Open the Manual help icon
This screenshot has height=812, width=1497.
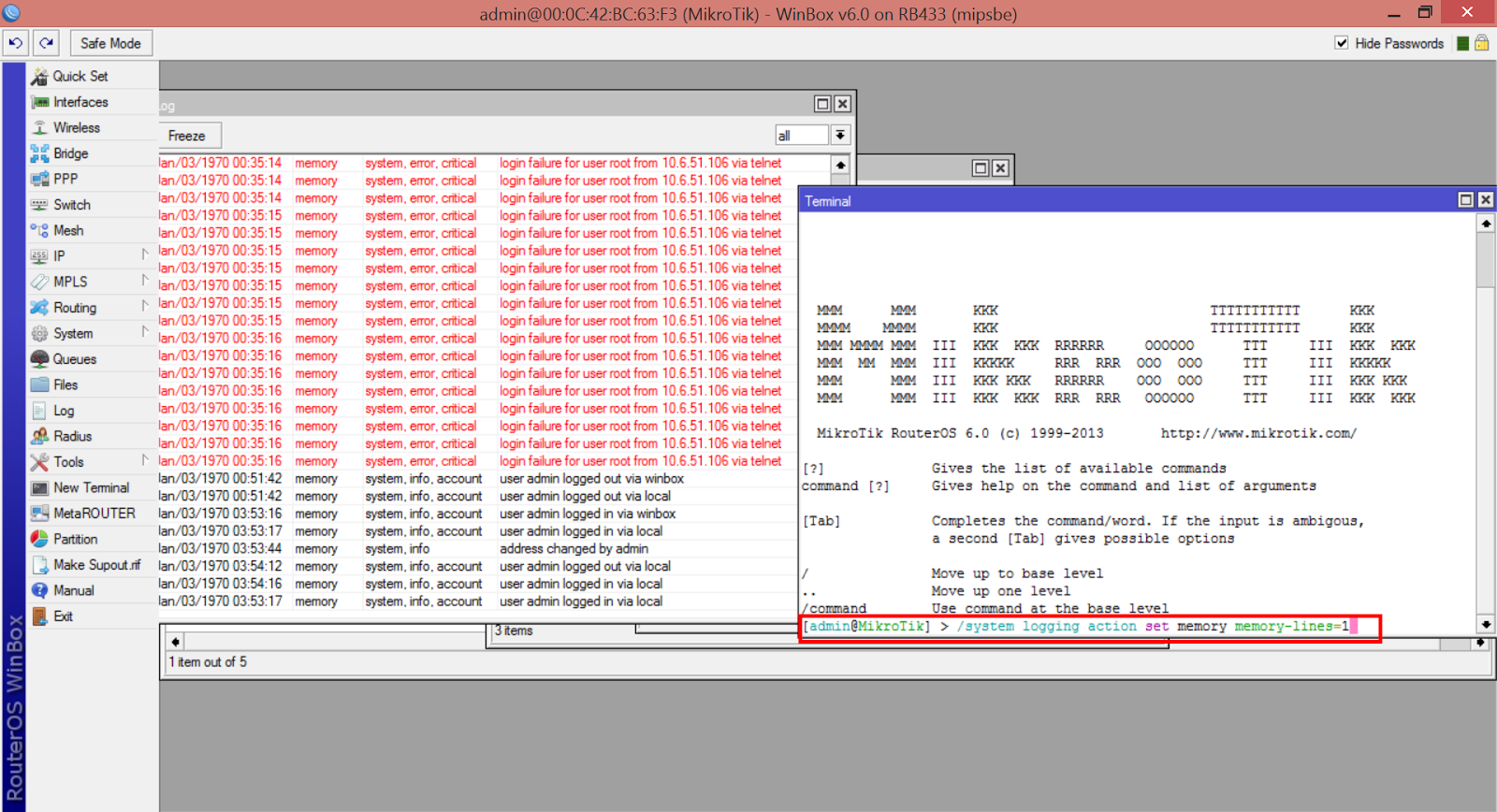pyautogui.click(x=39, y=590)
